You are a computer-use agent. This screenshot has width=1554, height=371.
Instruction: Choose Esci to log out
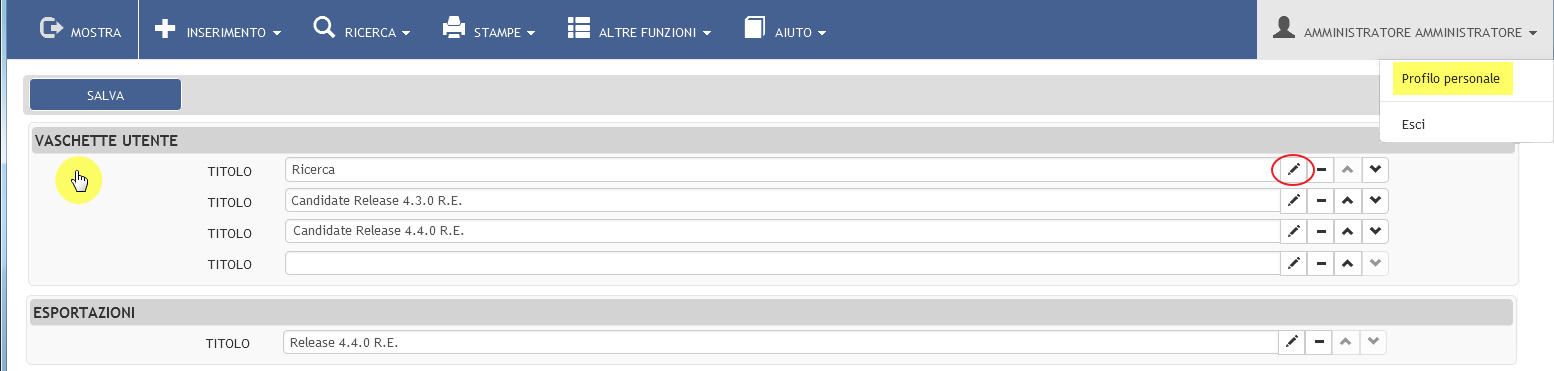pyautogui.click(x=1413, y=125)
